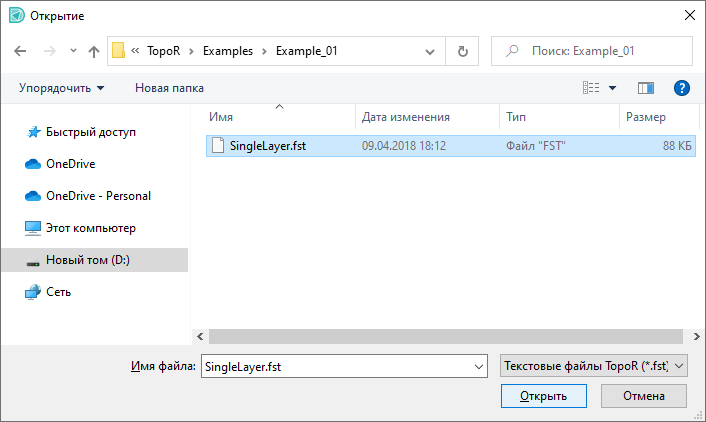Viewport: 706px width, 422px height.
Task: Click Новая папка to create folder
Action: point(169,88)
